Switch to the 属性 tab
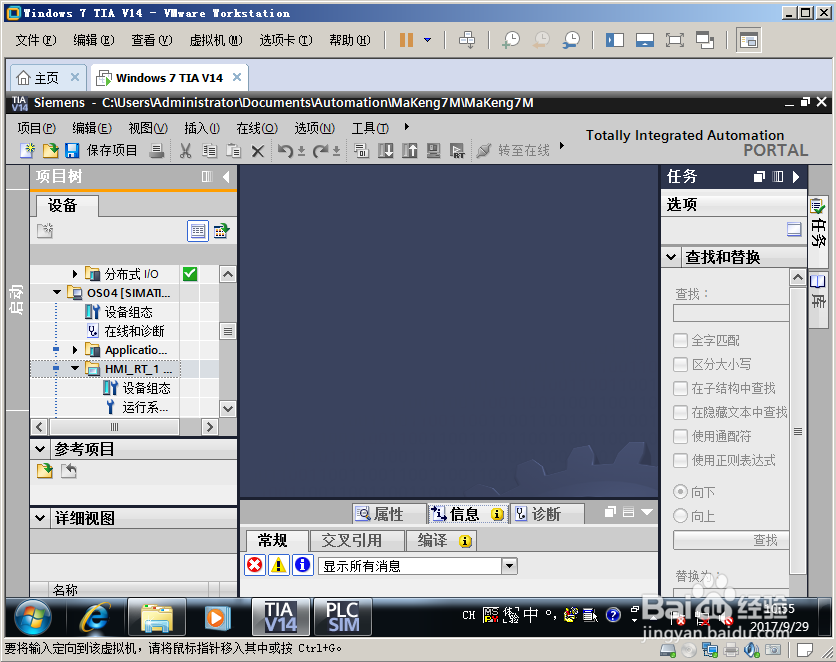 pos(389,514)
